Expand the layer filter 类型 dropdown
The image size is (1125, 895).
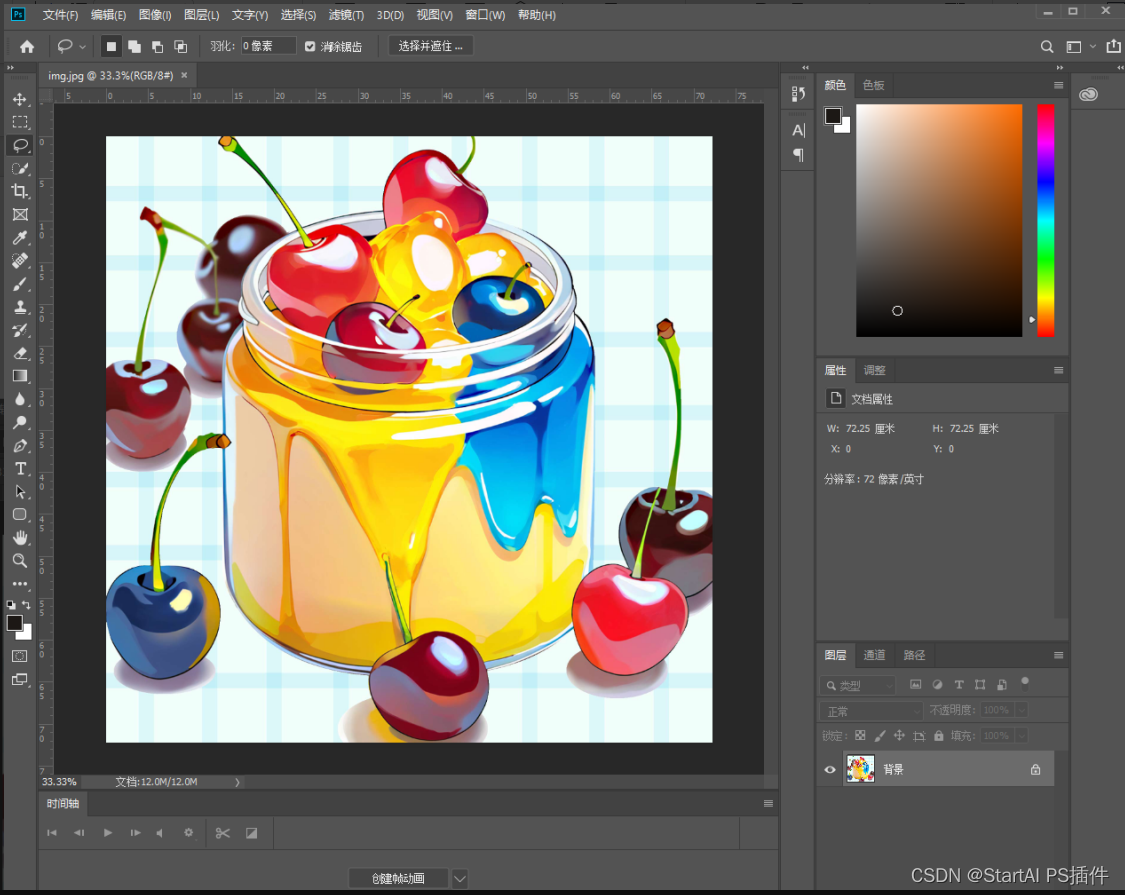[x=858, y=685]
